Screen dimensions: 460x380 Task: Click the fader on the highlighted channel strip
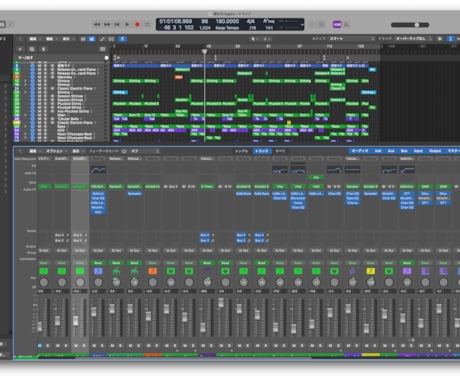tap(76, 321)
